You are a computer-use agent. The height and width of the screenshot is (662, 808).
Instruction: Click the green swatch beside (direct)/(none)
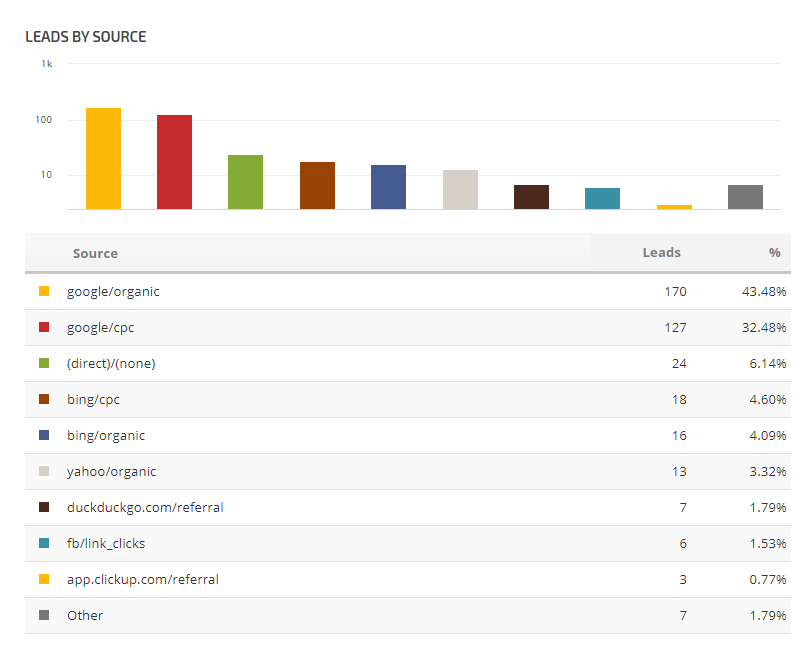44,363
